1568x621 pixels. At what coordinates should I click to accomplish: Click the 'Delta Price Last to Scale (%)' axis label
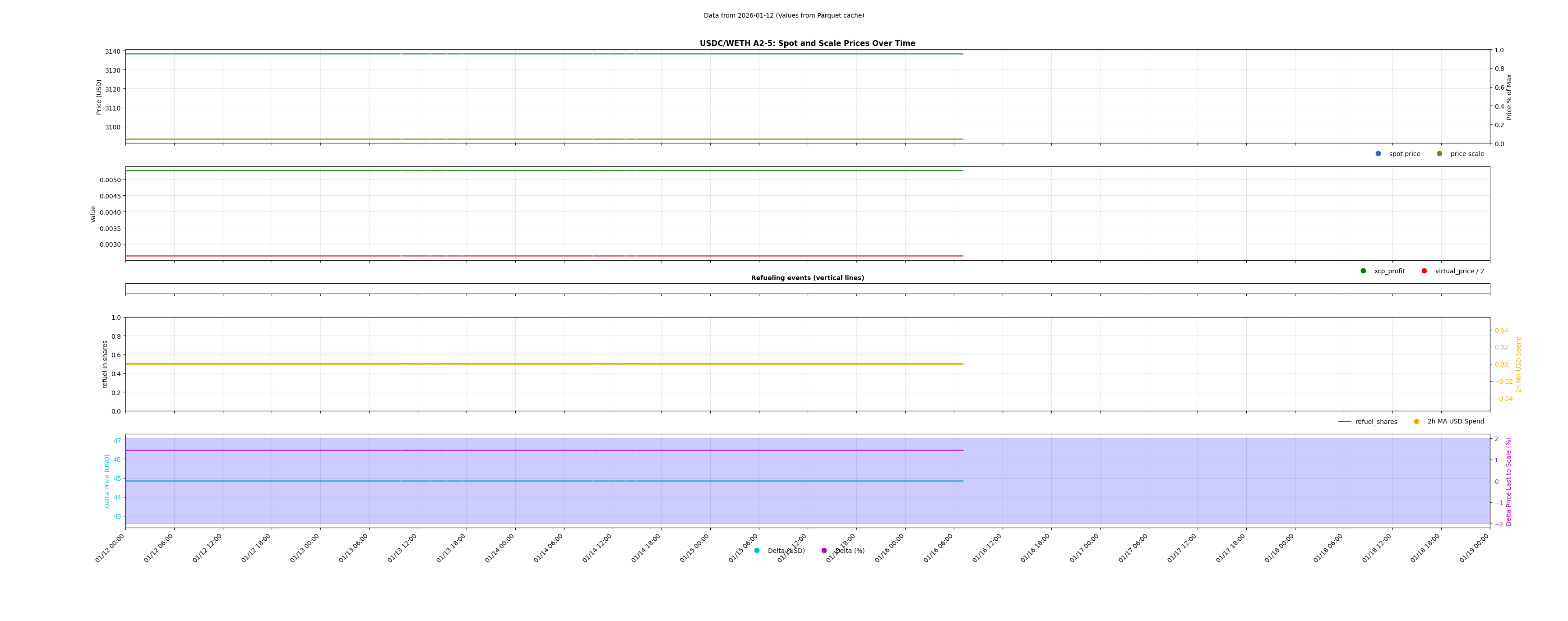tap(1509, 481)
